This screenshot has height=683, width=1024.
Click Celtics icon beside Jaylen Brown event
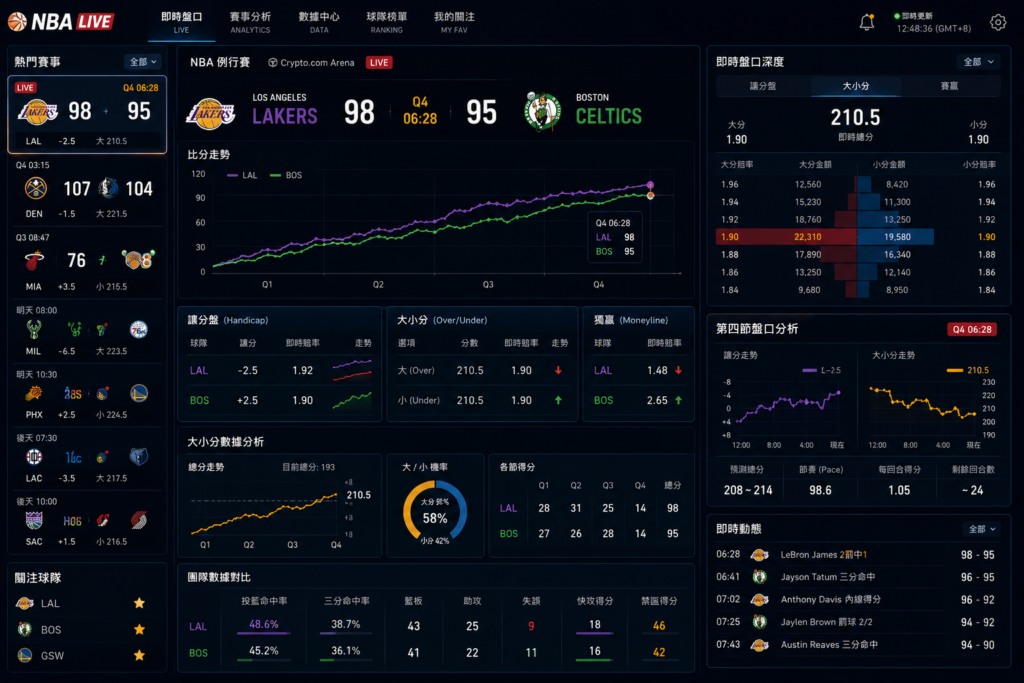pyautogui.click(x=759, y=622)
